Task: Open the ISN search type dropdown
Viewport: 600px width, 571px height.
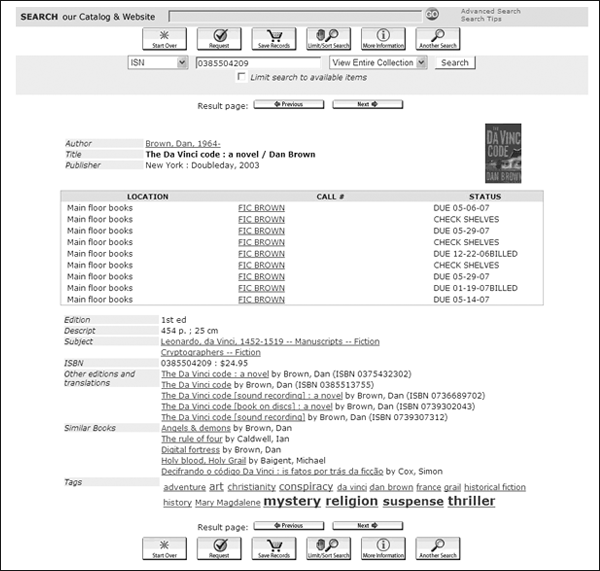Action: [158, 63]
